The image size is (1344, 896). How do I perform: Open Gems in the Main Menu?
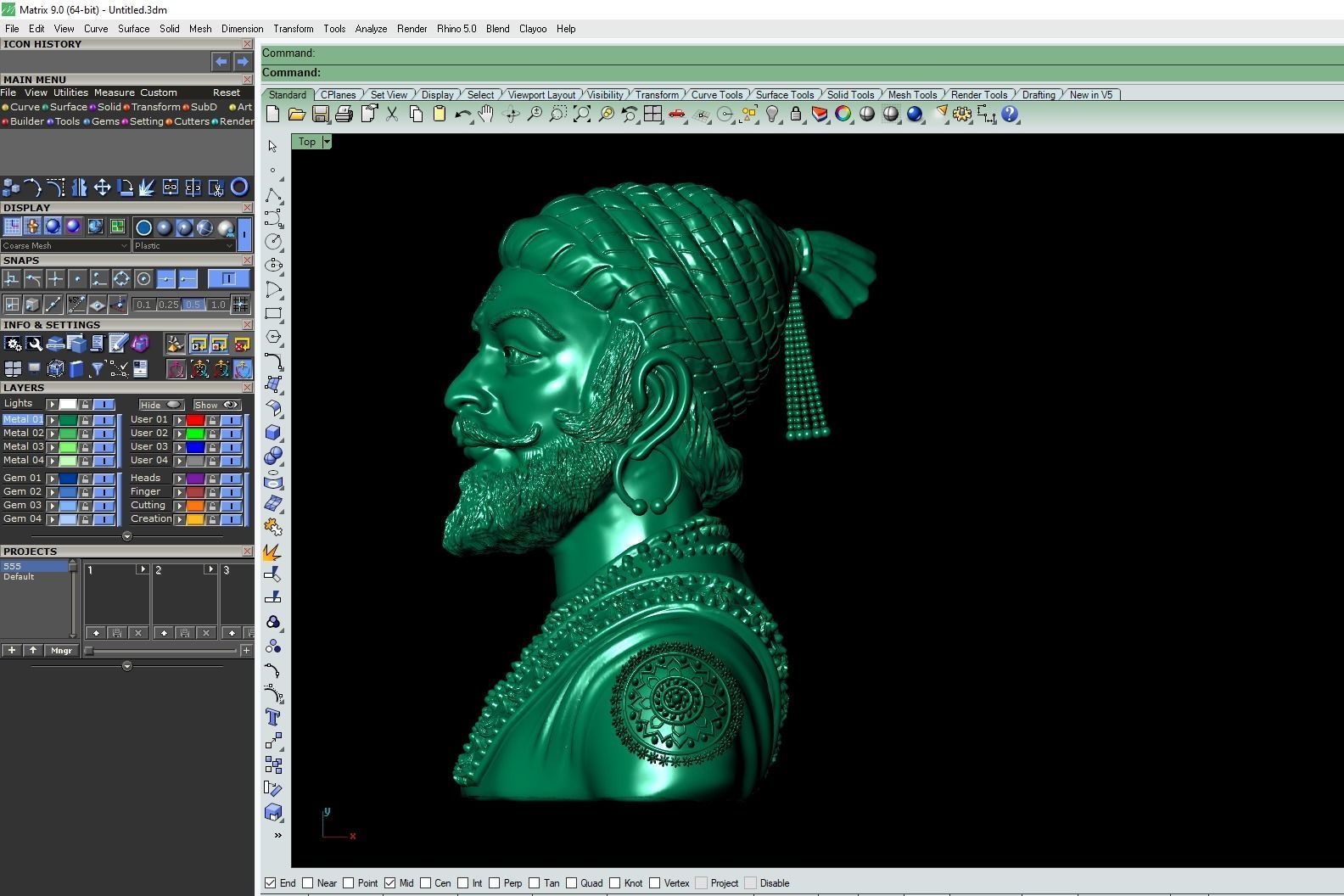pyautogui.click(x=105, y=121)
